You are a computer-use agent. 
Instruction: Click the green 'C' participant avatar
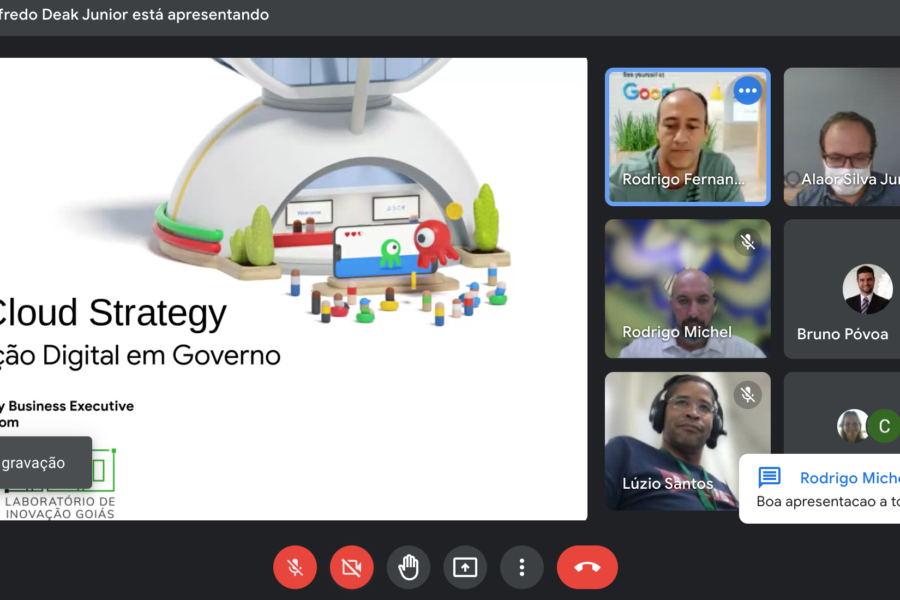point(883,426)
